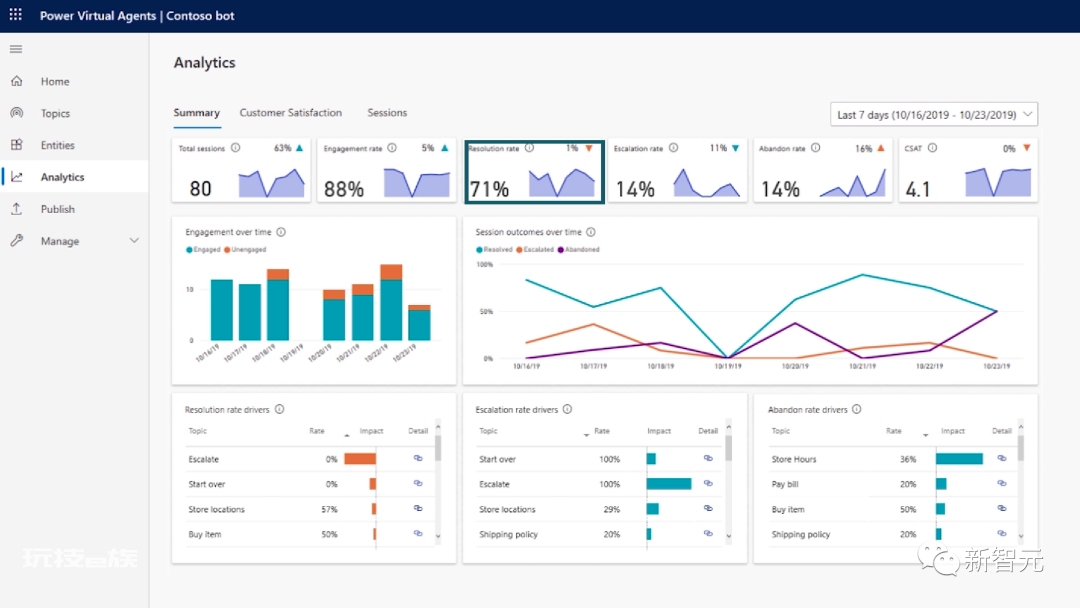Open detail link for Store Hours abandon row

tap(1002, 458)
